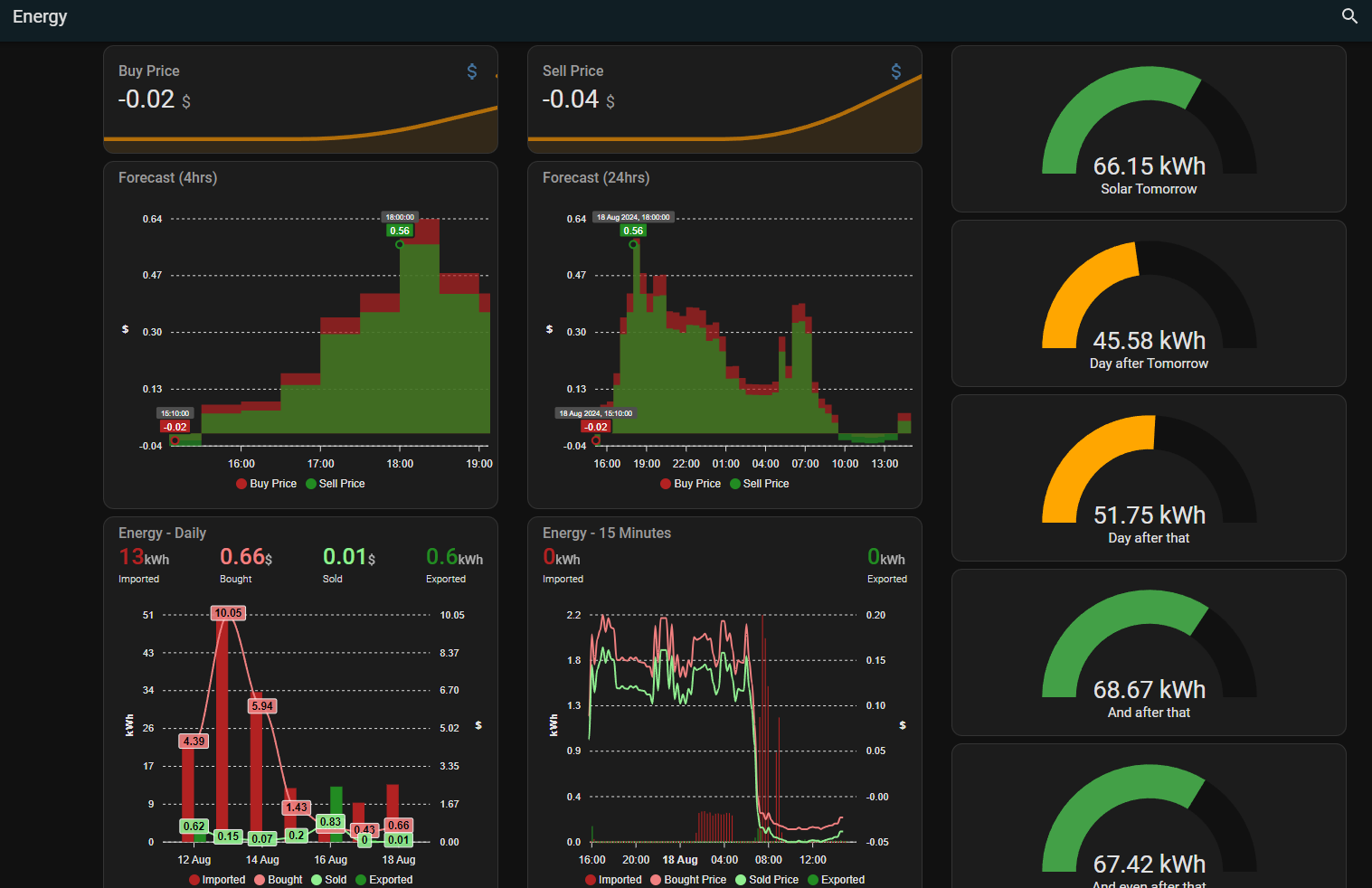Click the 5.94 data label in daily chart

pos(262,706)
